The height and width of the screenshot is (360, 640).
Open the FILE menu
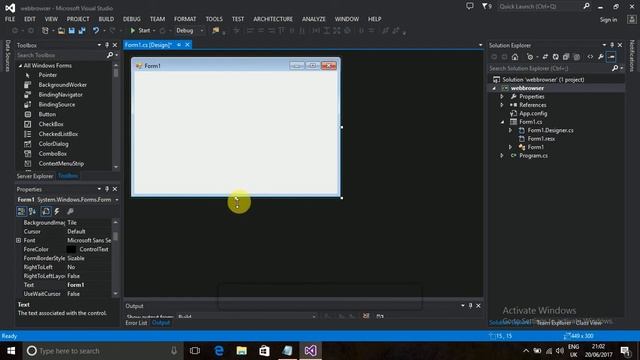pos(10,19)
